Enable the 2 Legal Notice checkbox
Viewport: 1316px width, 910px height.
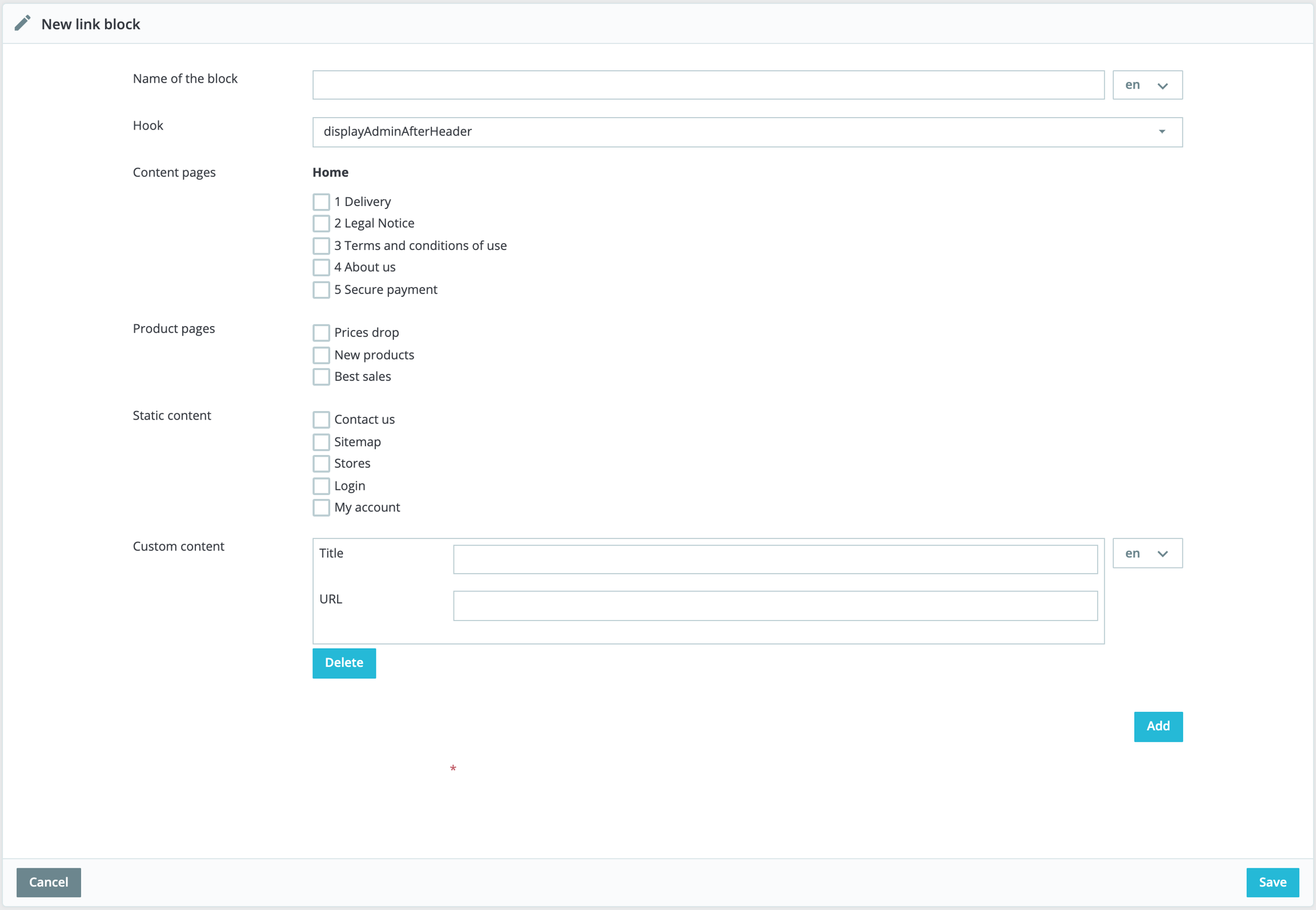tap(321, 223)
